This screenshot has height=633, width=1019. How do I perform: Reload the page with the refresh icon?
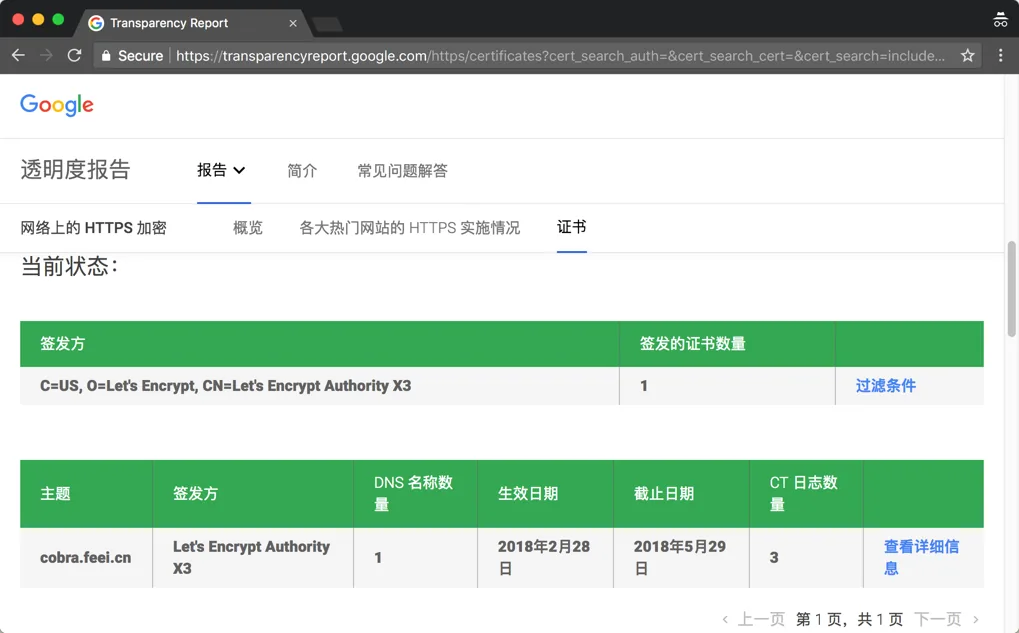pos(74,56)
